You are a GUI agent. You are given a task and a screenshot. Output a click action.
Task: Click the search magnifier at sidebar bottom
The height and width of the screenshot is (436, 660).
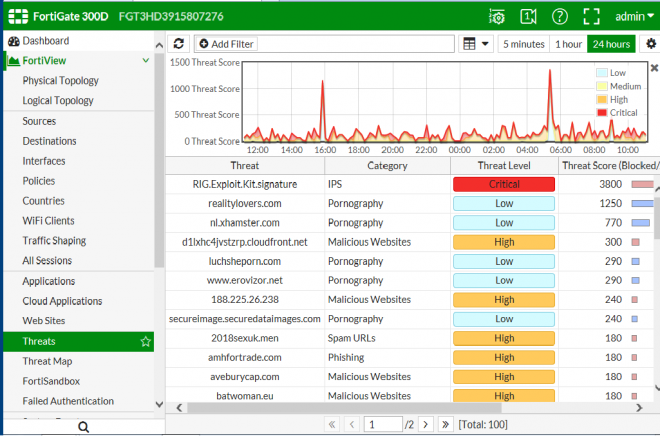84,427
